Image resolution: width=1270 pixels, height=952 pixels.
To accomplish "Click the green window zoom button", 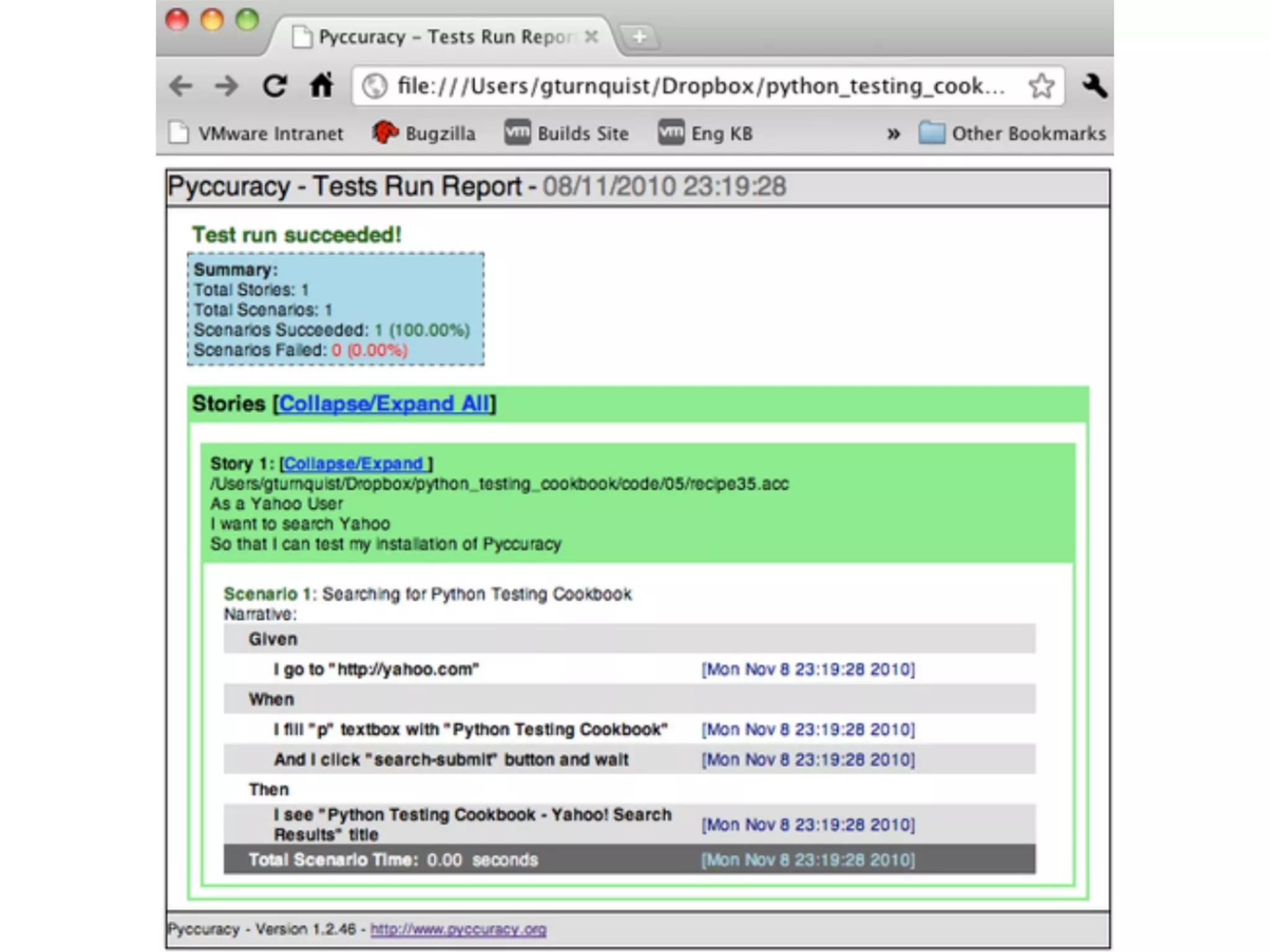I will 247,20.
